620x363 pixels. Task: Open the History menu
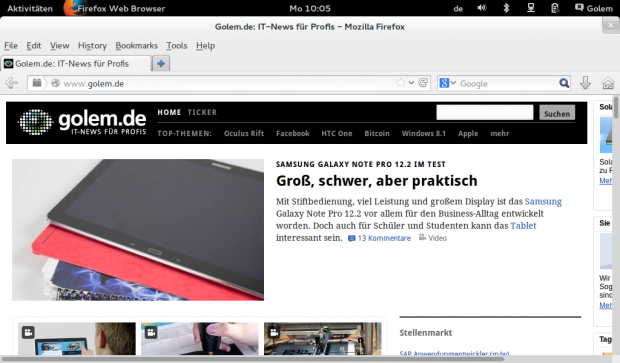coord(92,45)
